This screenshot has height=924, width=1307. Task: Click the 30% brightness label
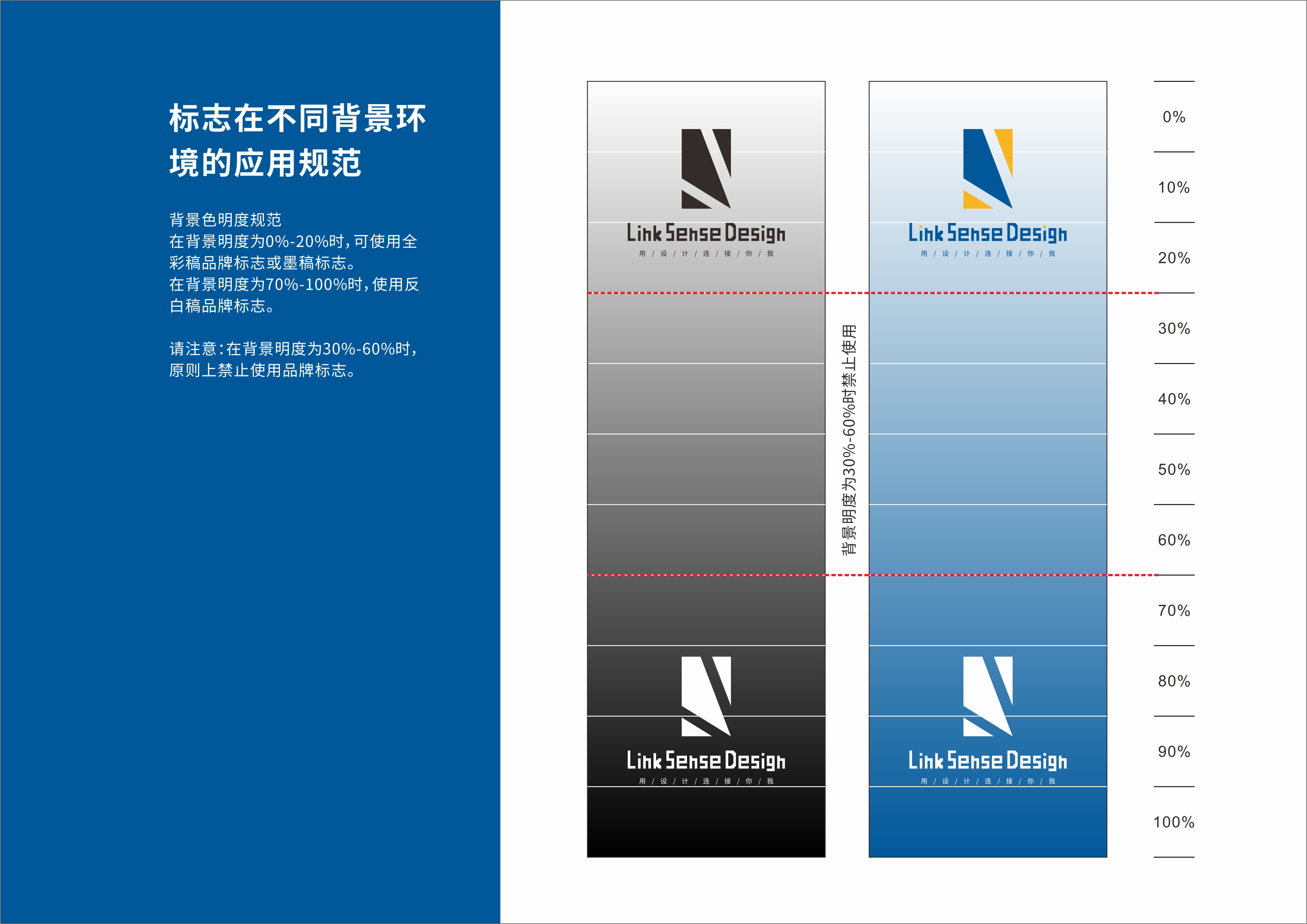1174,329
